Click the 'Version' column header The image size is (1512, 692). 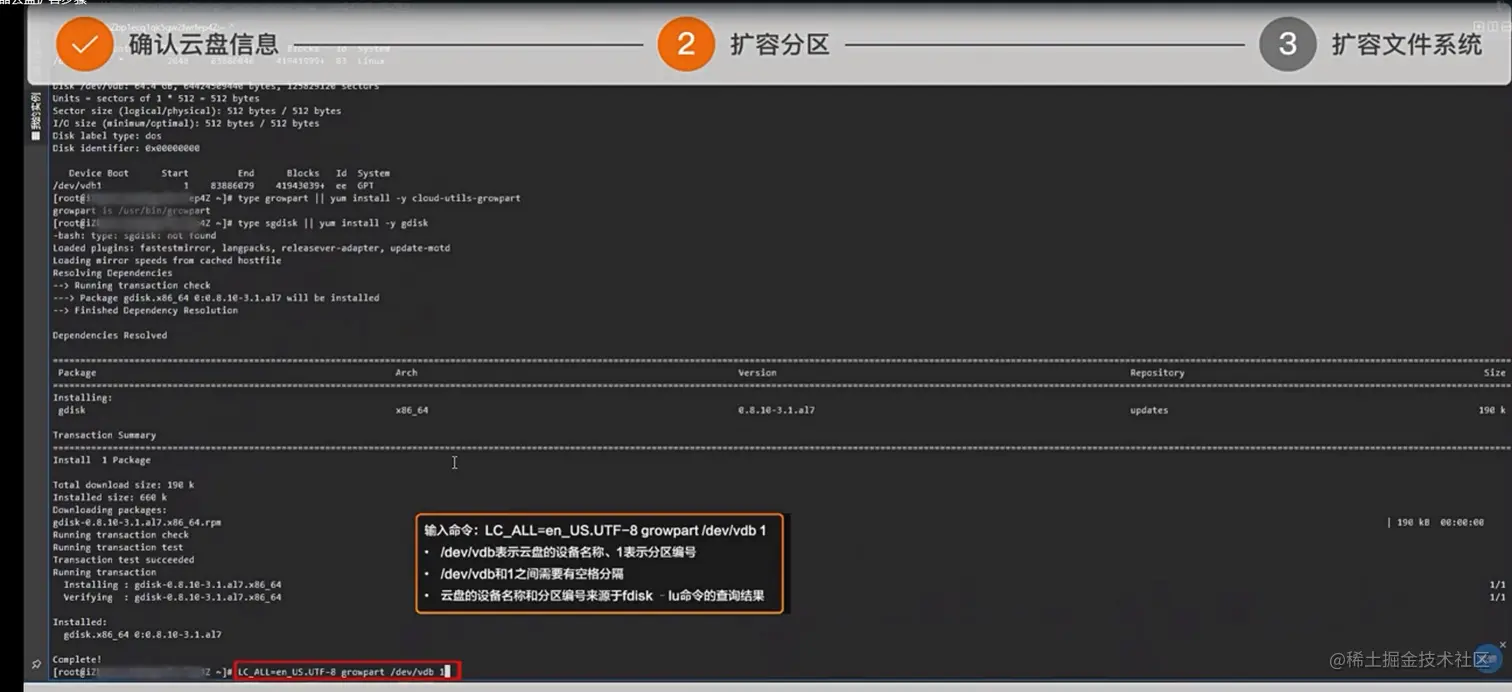757,373
